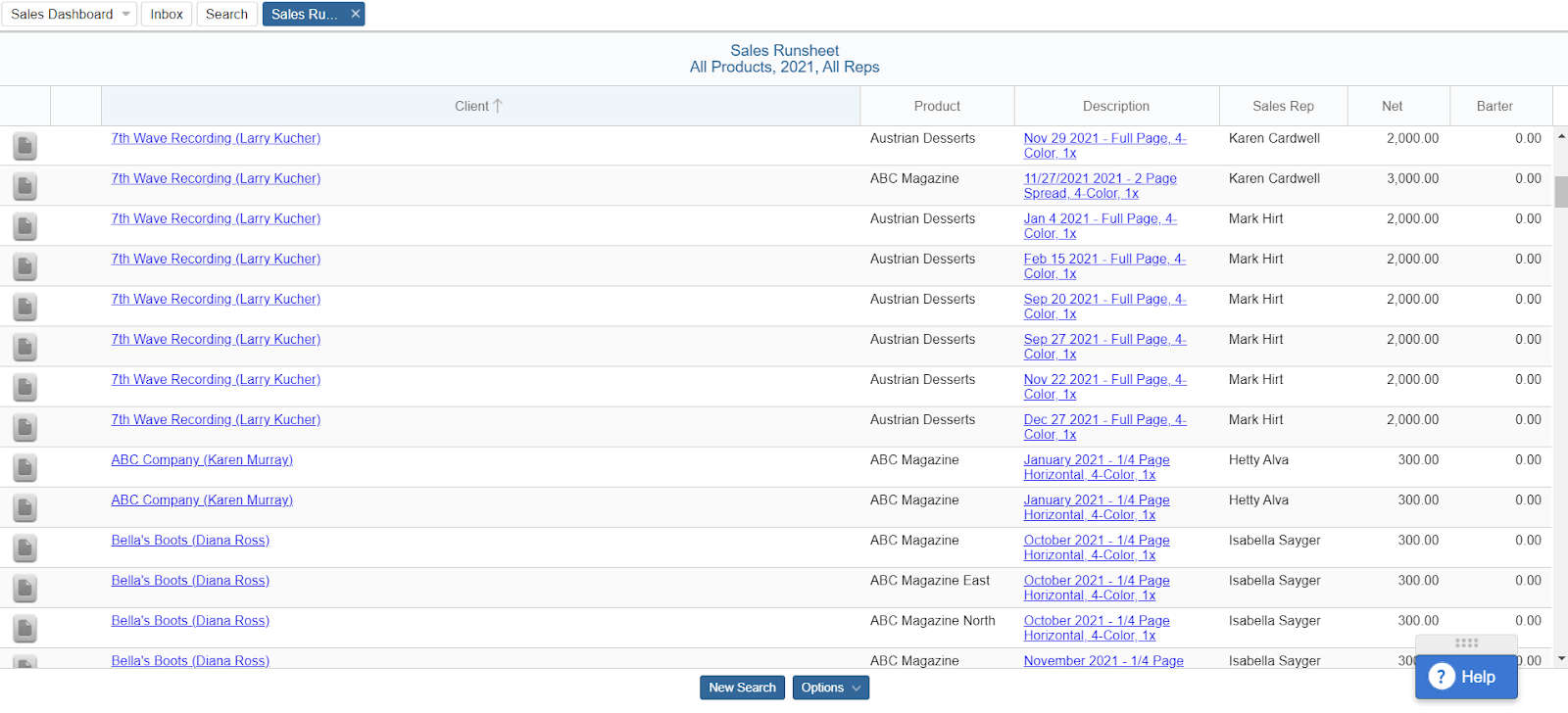
Task: Switch to the Inbox tab
Action: click(167, 14)
